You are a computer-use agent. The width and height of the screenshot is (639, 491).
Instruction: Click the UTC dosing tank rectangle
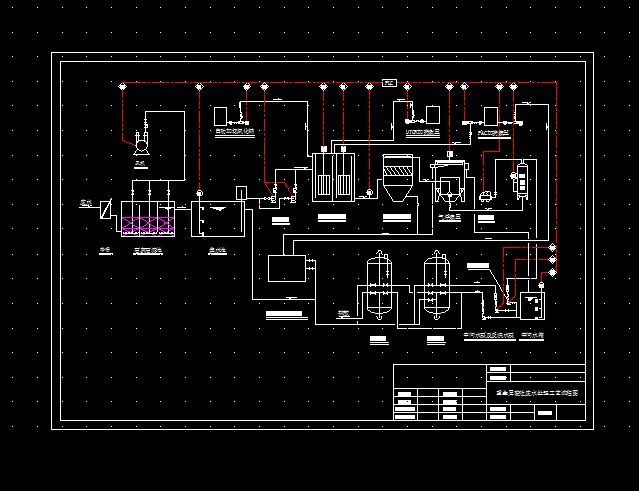pyautogui.click(x=433, y=115)
